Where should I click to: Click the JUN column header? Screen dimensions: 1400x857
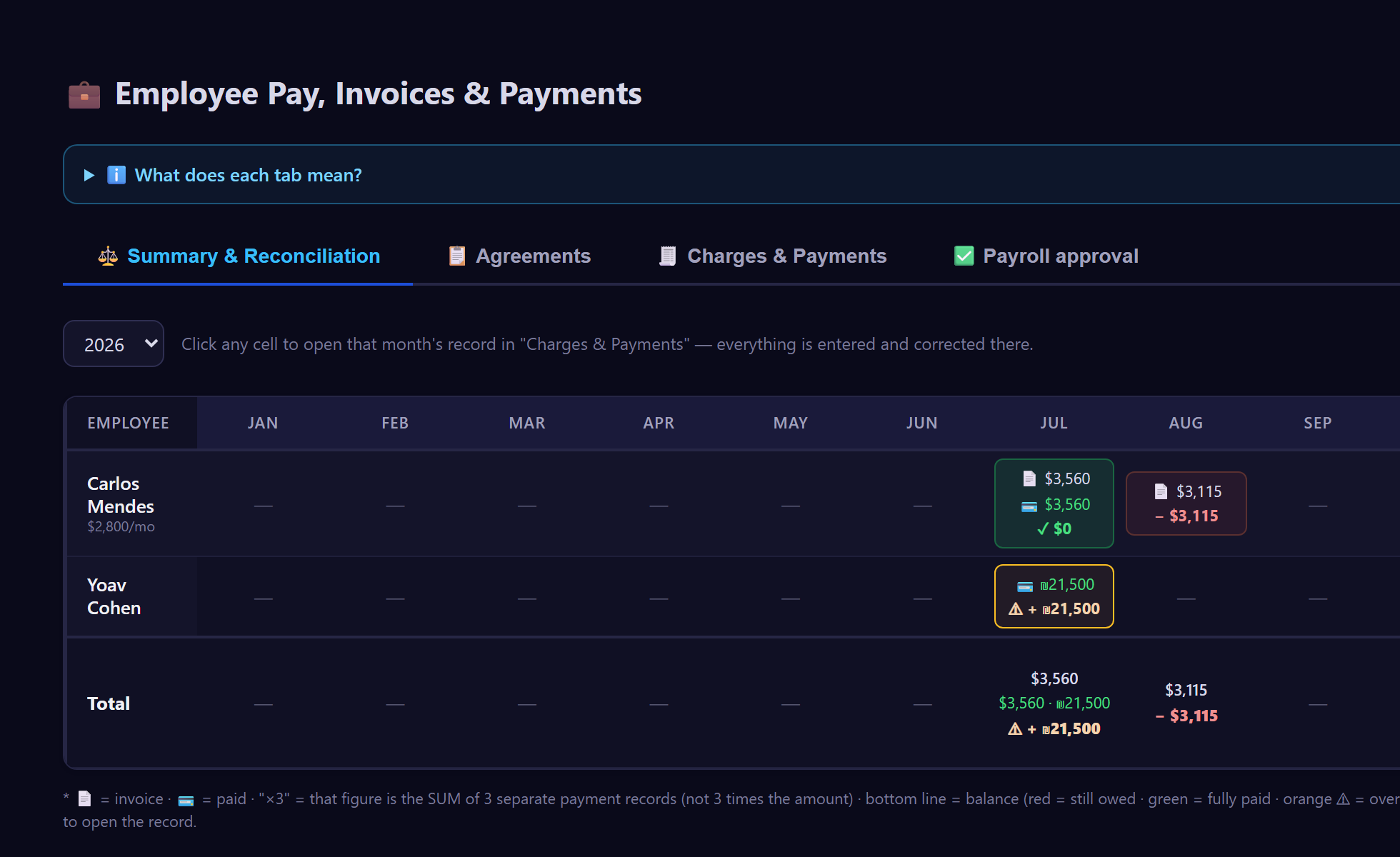922,423
